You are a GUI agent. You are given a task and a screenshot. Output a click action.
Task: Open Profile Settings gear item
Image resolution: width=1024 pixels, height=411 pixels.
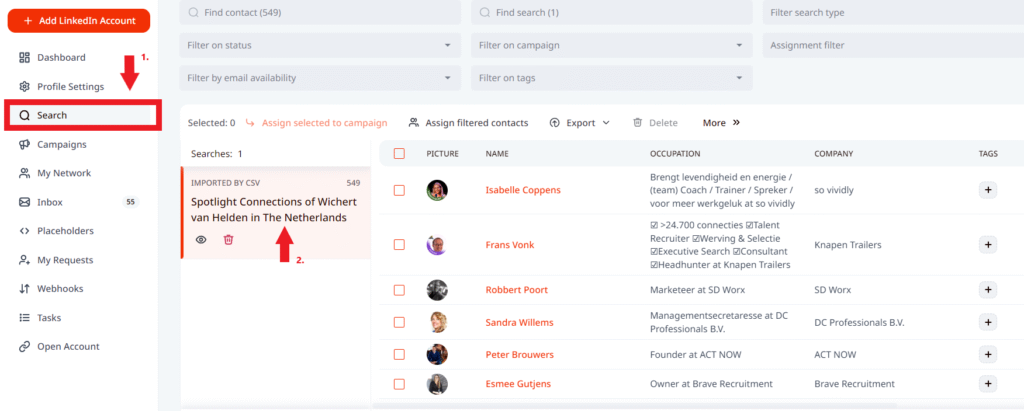70,87
